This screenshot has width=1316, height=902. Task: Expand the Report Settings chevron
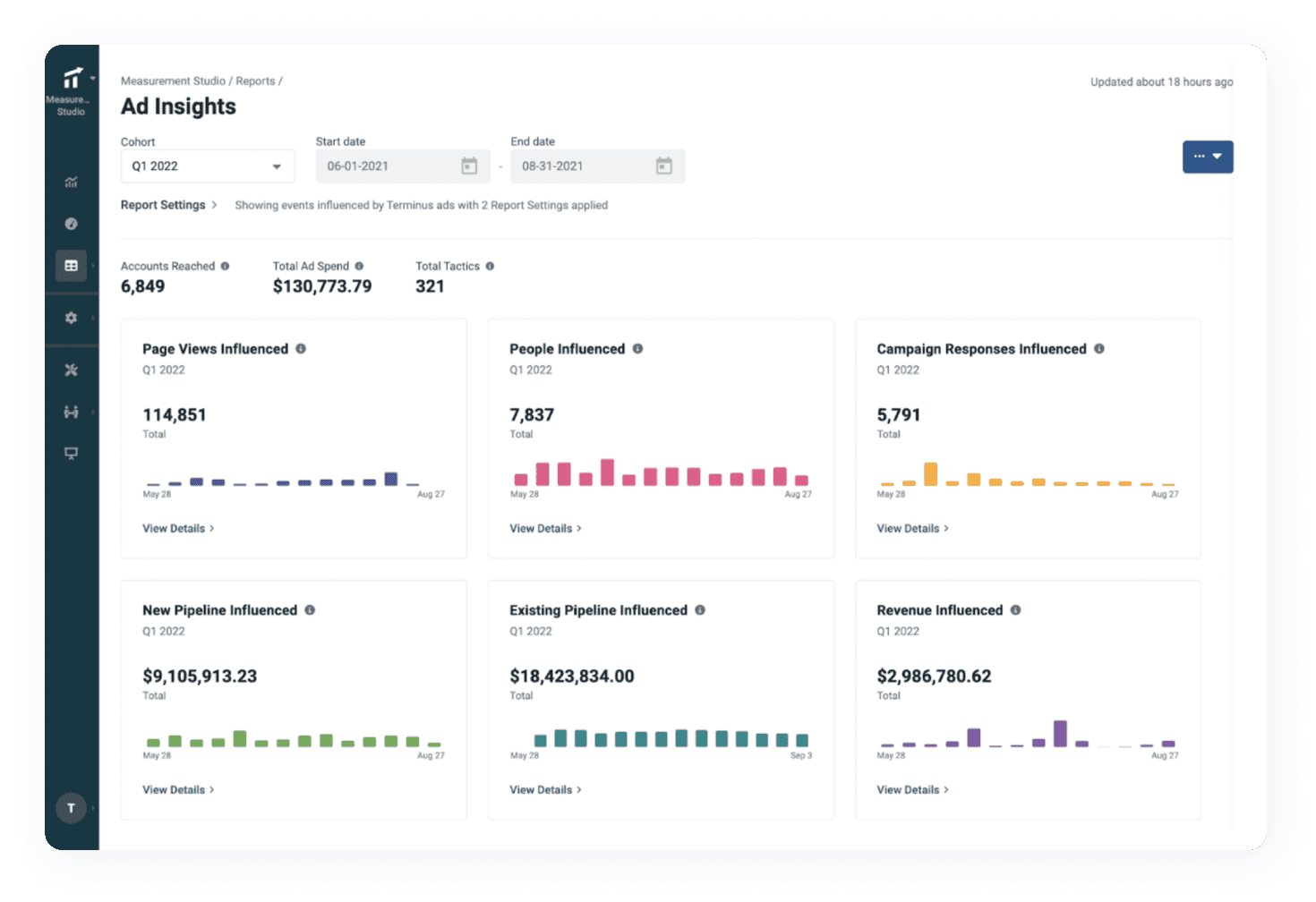tap(215, 205)
